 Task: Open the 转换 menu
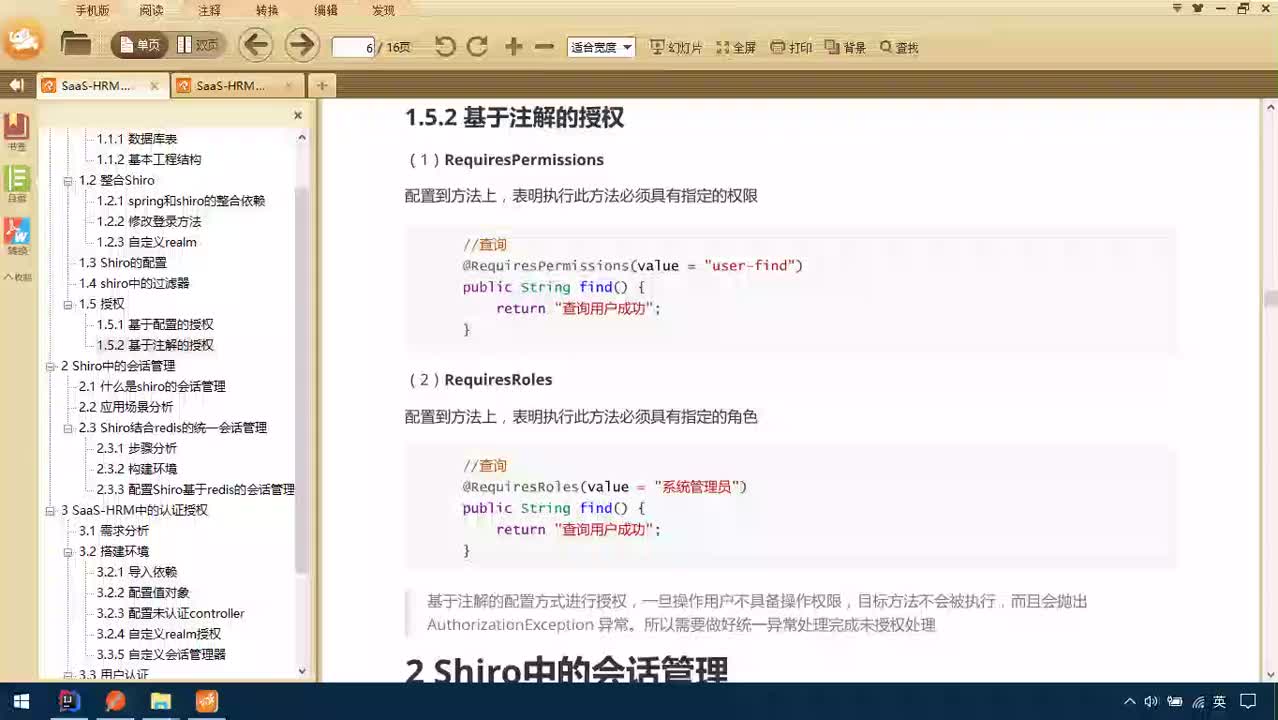[x=267, y=10]
